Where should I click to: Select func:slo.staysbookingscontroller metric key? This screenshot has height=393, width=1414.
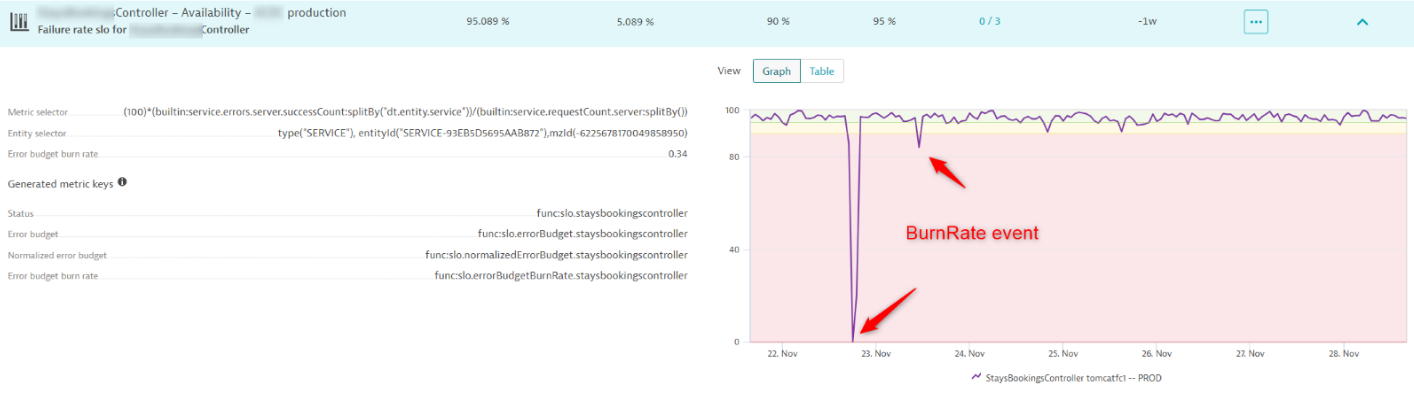[x=612, y=214]
